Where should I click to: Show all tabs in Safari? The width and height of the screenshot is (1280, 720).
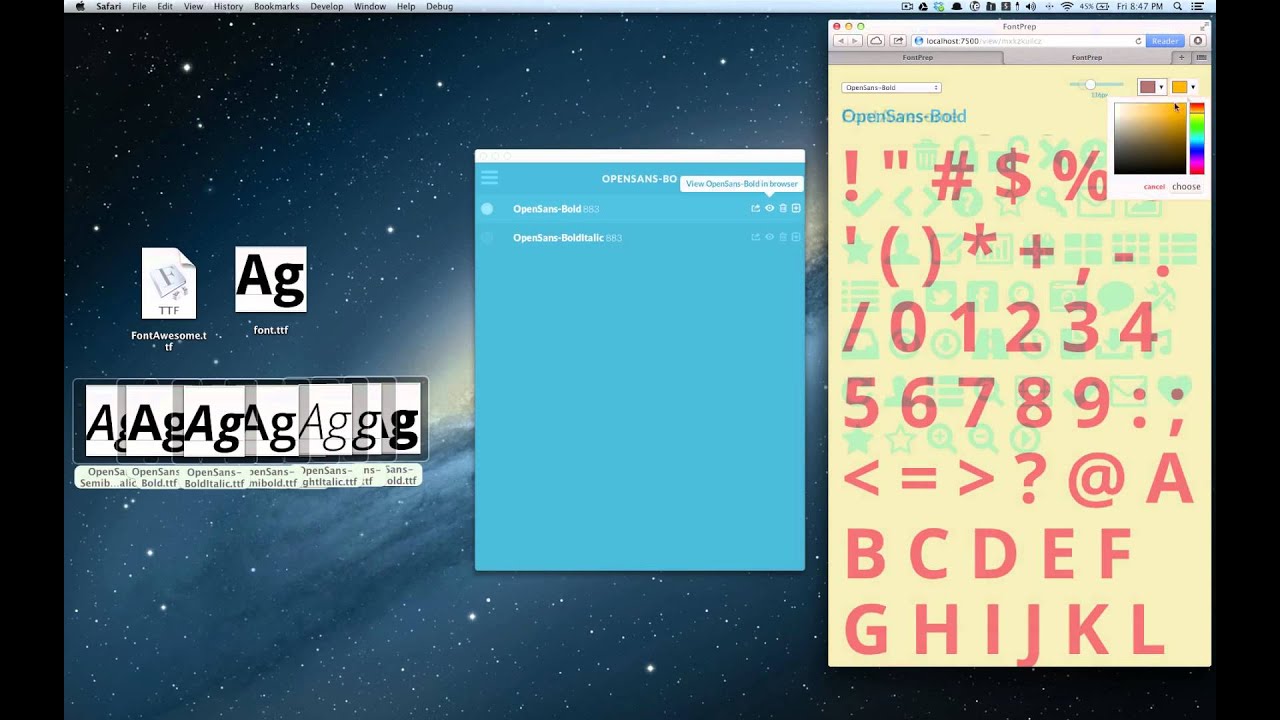tap(1201, 58)
